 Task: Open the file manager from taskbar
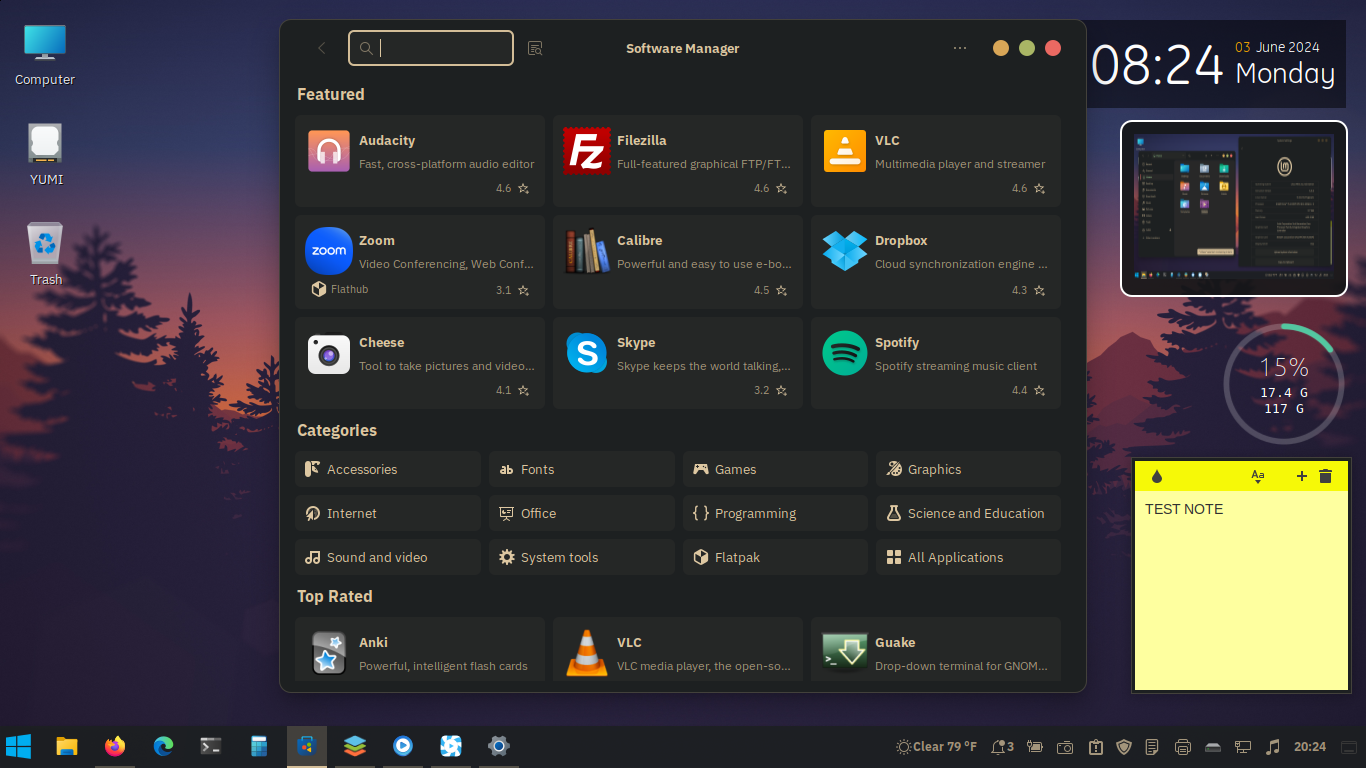(67, 746)
